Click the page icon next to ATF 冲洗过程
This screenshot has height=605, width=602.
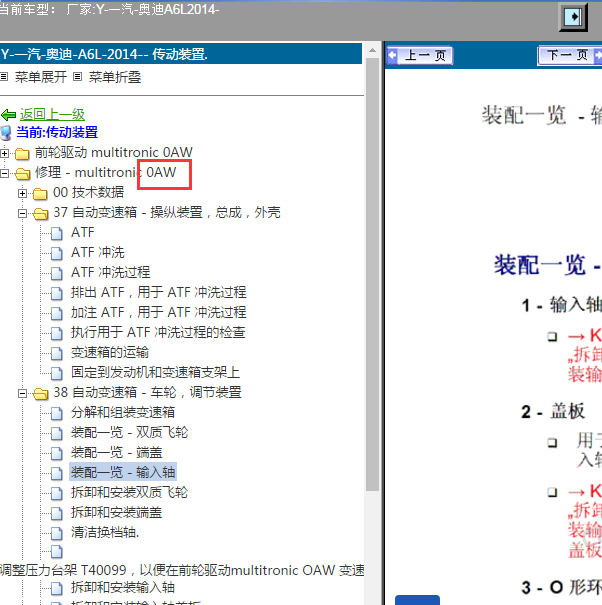coord(57,273)
